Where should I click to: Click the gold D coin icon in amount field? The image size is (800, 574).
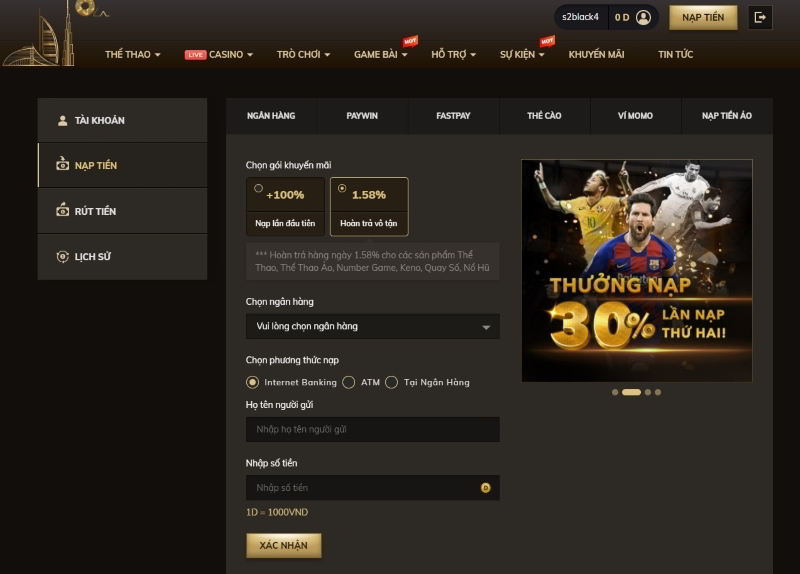(x=485, y=488)
